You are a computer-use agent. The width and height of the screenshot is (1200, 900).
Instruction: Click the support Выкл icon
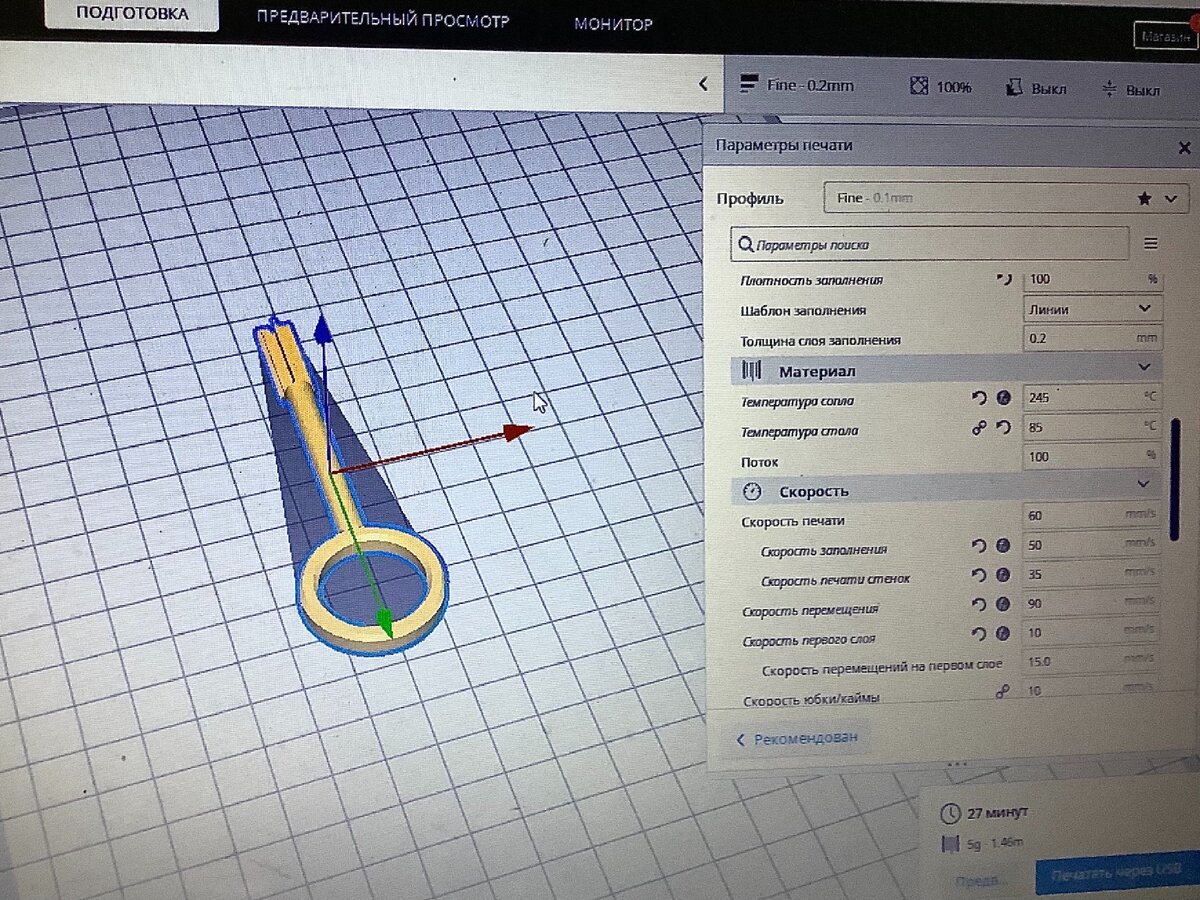[1015, 87]
